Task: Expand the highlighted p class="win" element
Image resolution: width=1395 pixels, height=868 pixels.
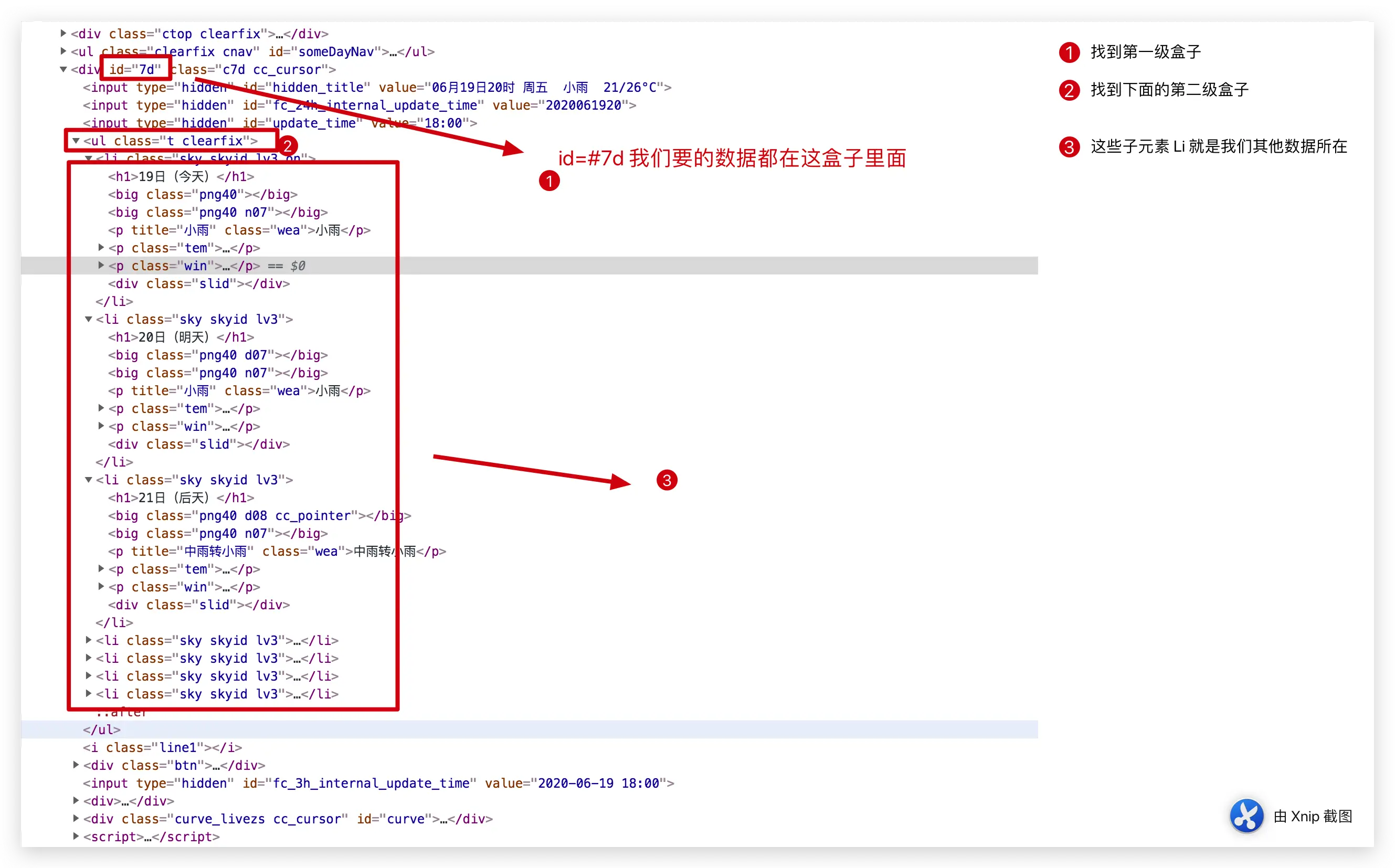Action: 101,265
